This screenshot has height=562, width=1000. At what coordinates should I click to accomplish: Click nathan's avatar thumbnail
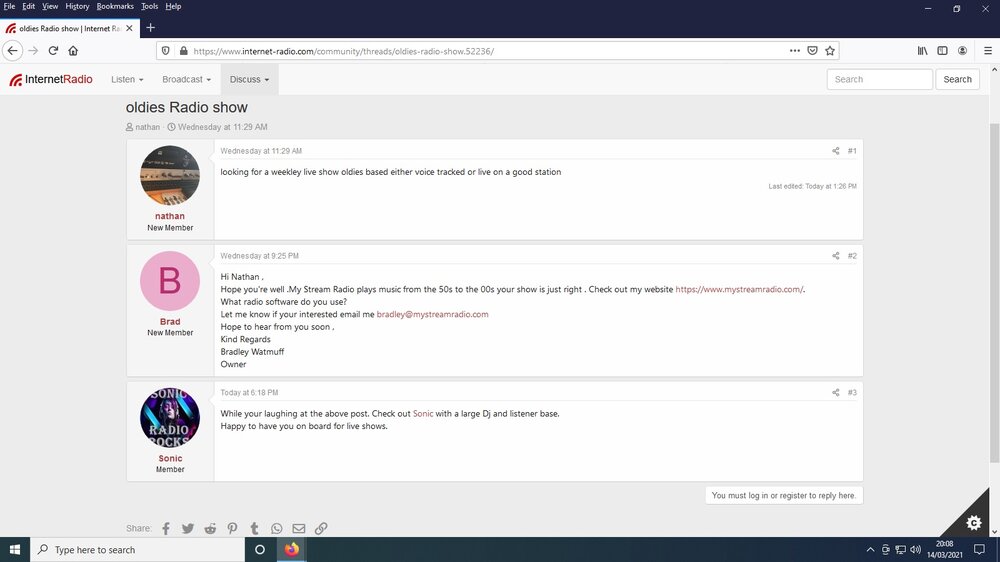[170, 175]
